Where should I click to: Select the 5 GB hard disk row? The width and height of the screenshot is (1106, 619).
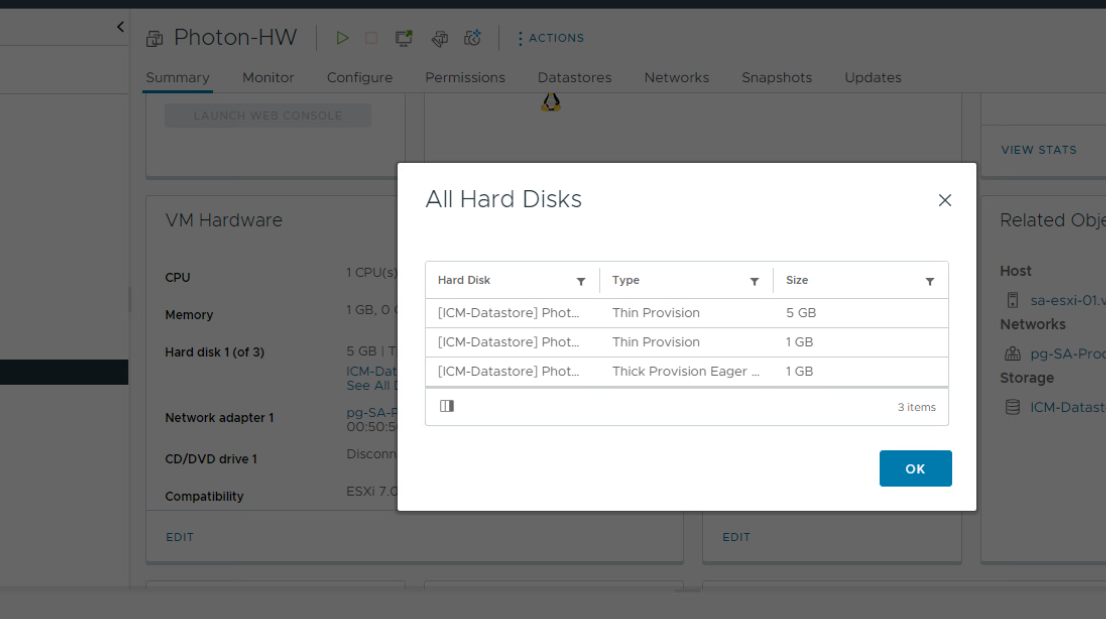(x=687, y=313)
